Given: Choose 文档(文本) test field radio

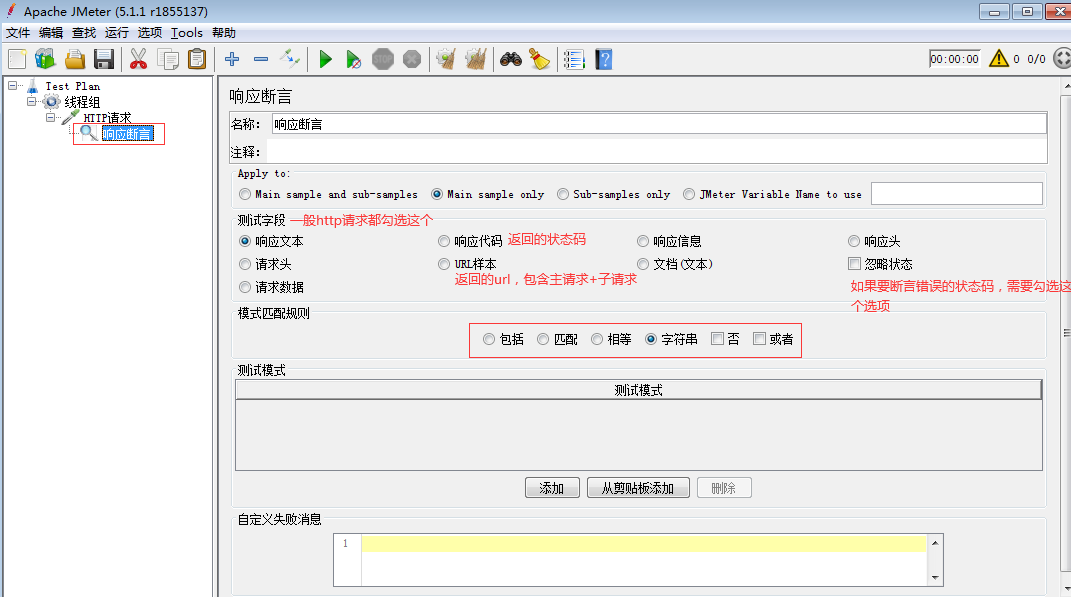Looking at the screenshot, I should (643, 264).
